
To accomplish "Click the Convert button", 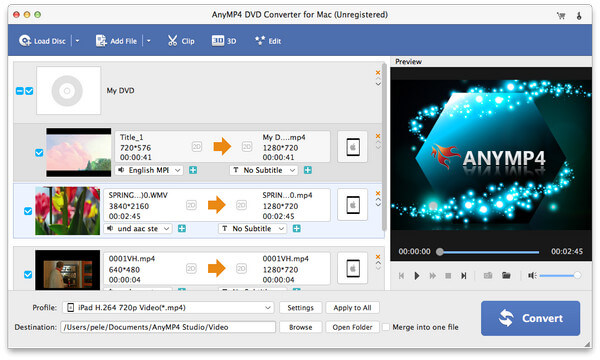I will pos(530,318).
